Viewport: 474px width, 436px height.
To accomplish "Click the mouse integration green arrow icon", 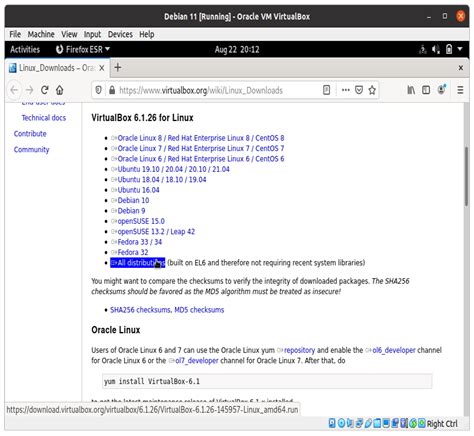I will [x=413, y=423].
